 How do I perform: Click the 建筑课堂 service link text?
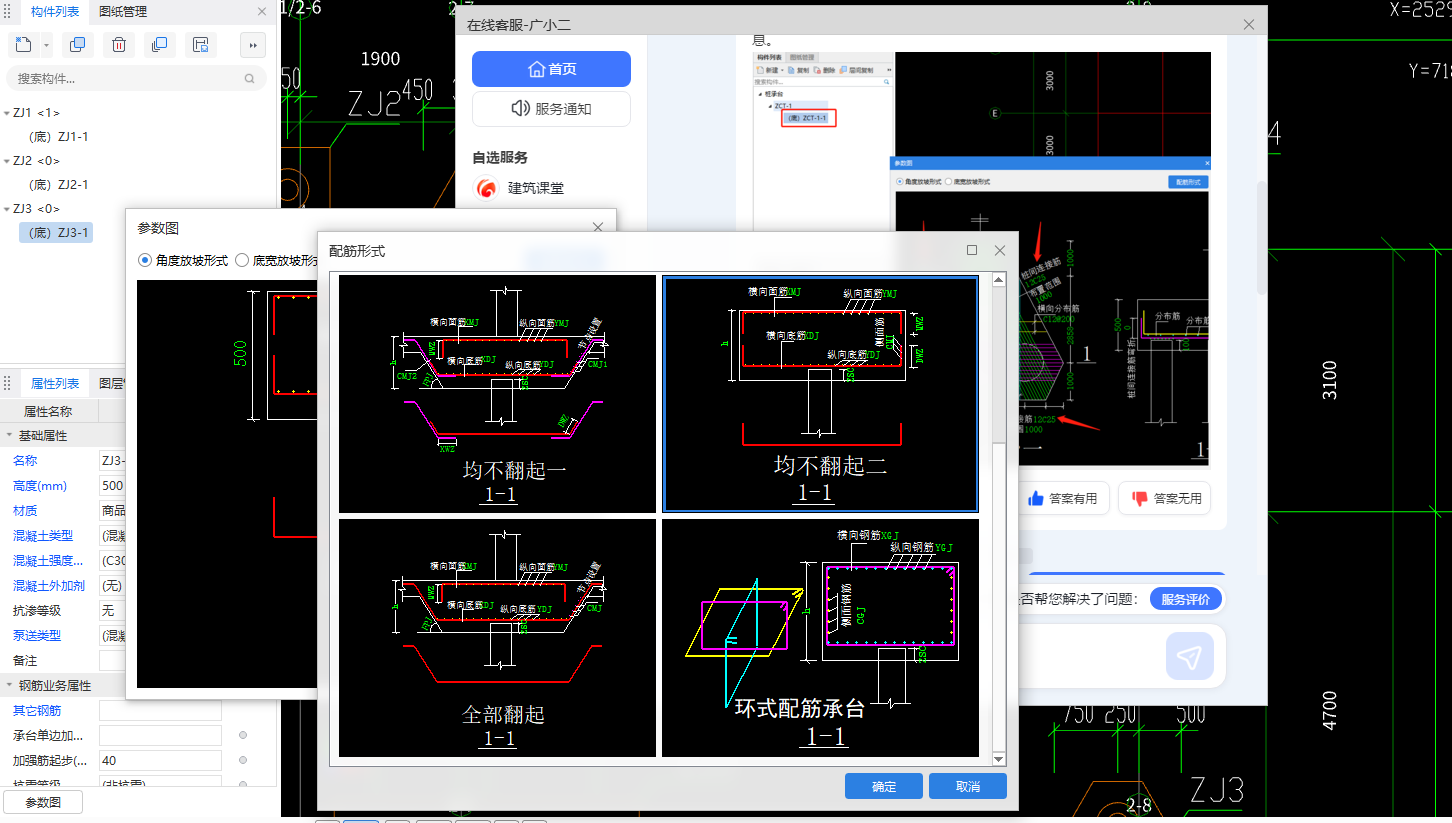tap(536, 187)
